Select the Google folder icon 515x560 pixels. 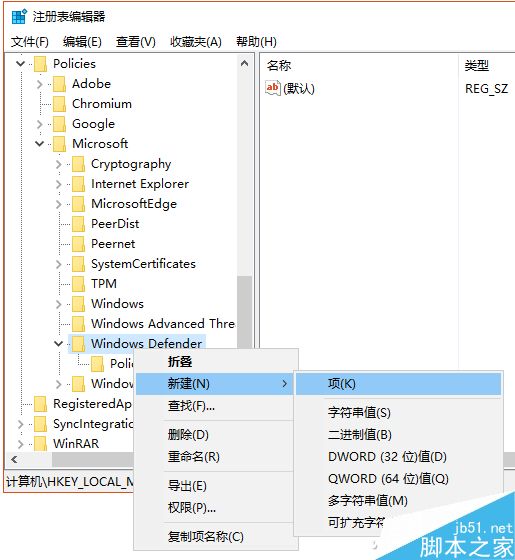click(x=59, y=124)
